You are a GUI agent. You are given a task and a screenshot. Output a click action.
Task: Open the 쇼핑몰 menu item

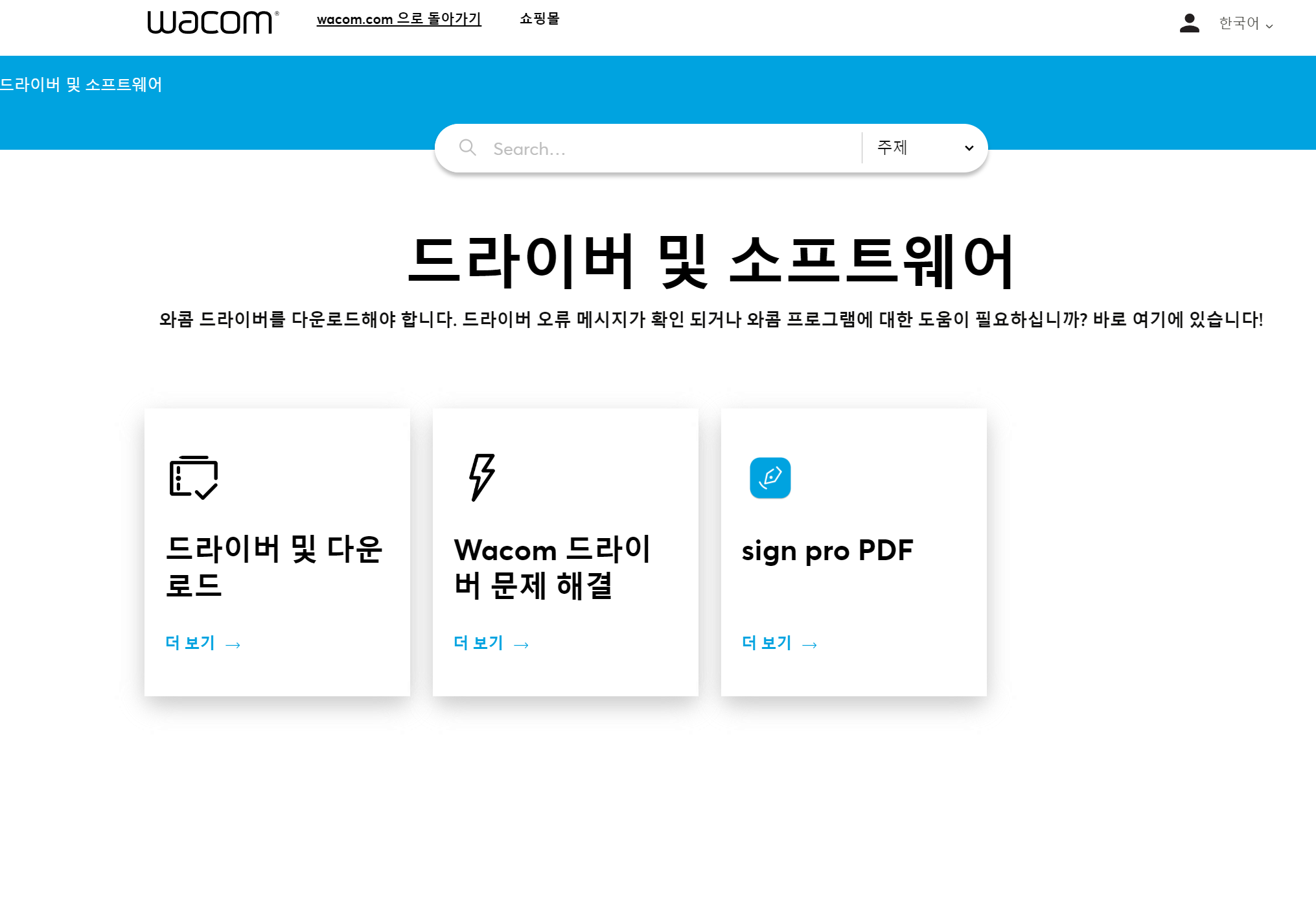[x=539, y=19]
